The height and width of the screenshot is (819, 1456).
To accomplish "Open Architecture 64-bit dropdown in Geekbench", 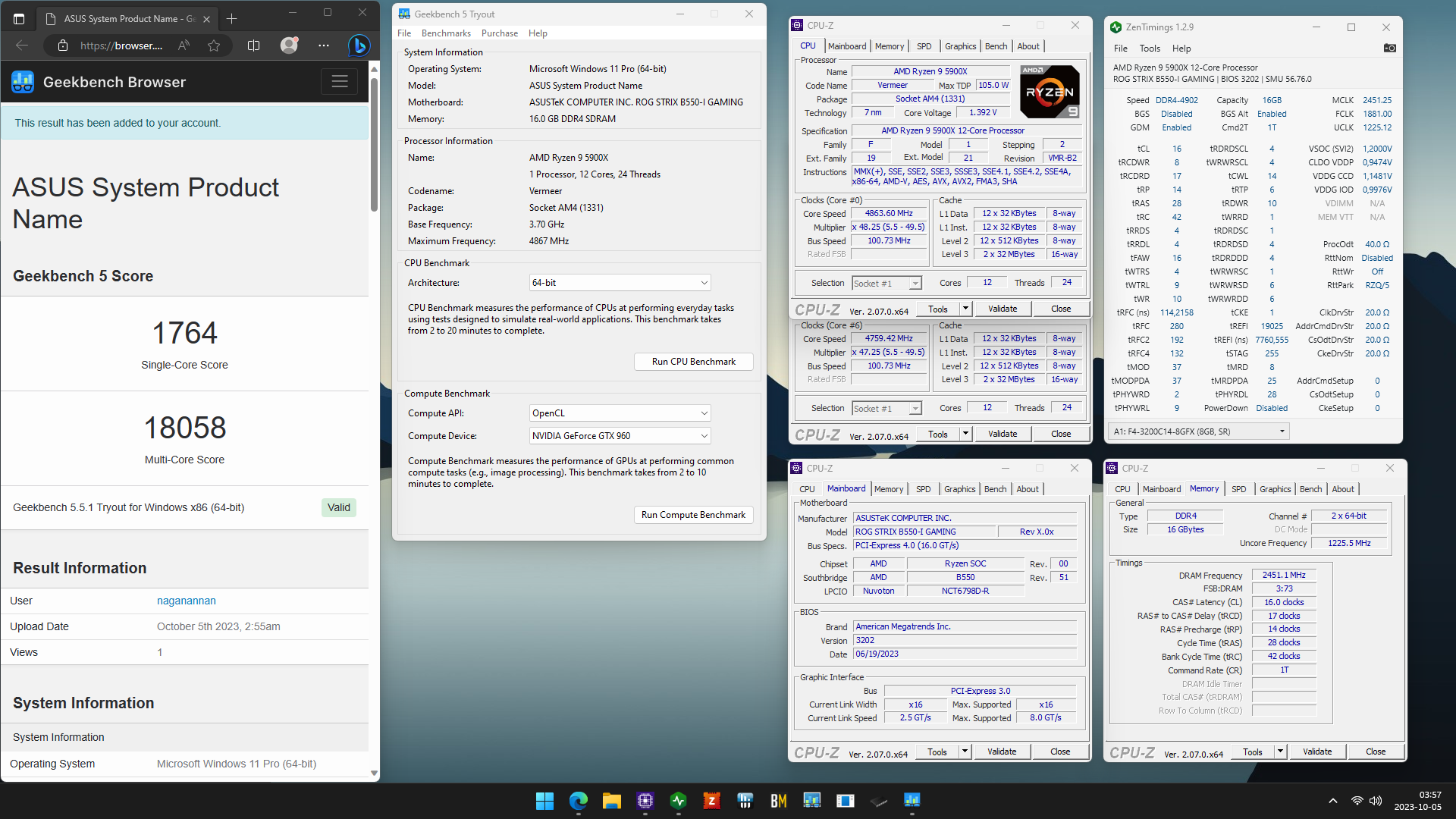I will (x=620, y=283).
